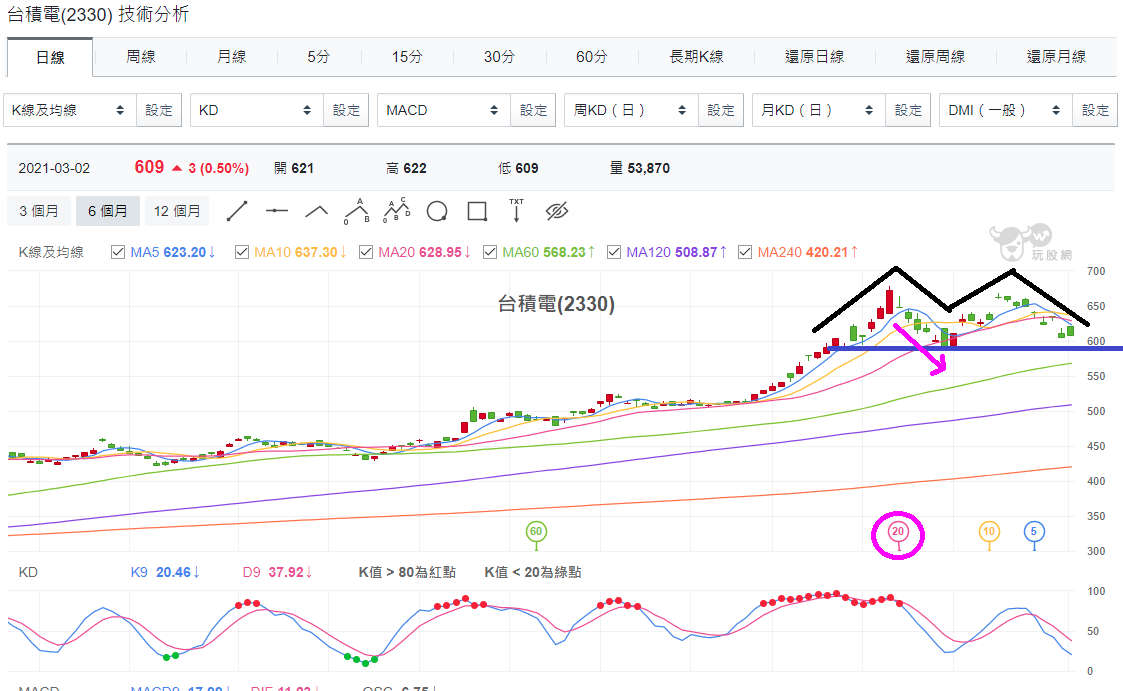Click 設定 next to MACD dropdown
Viewport: 1123px width, 691px height.
click(534, 110)
